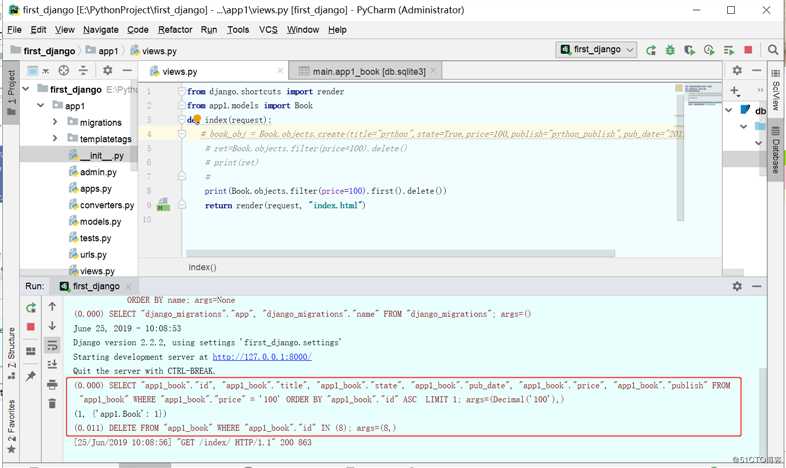The image size is (786, 468).
Task: Expand the migrations folder
Action: pyautogui.click(x=55, y=122)
